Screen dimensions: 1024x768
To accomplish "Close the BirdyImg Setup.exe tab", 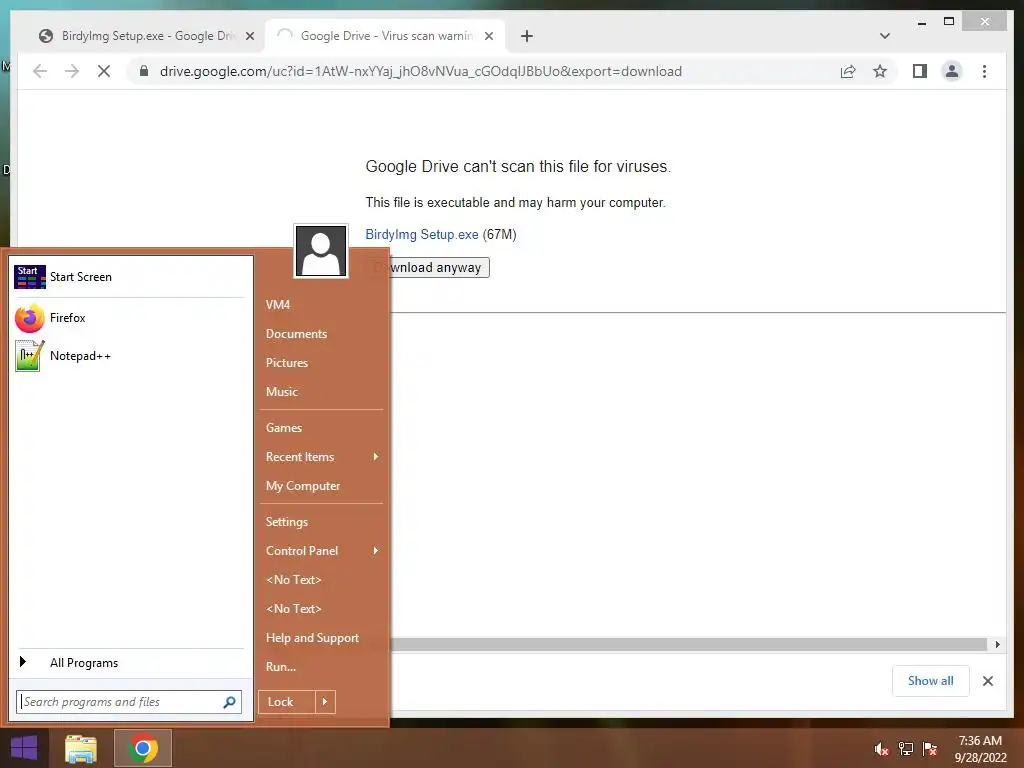I will [249, 36].
